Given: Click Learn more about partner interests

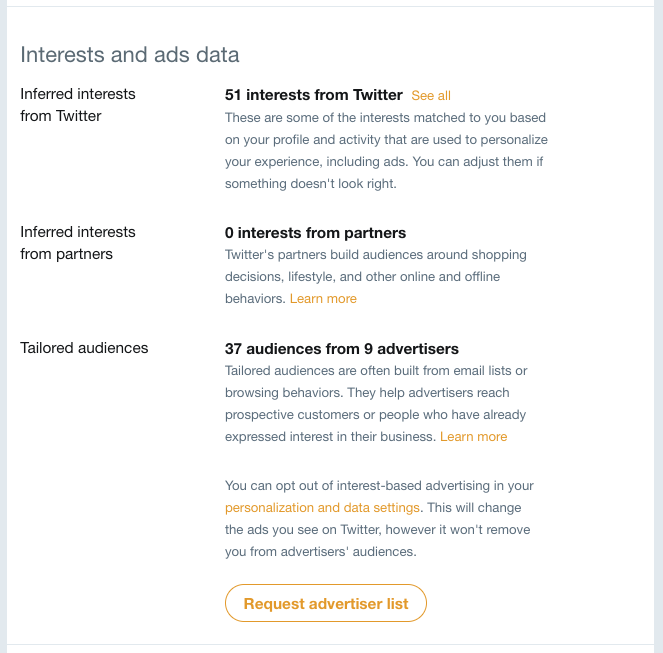Looking at the screenshot, I should point(323,299).
